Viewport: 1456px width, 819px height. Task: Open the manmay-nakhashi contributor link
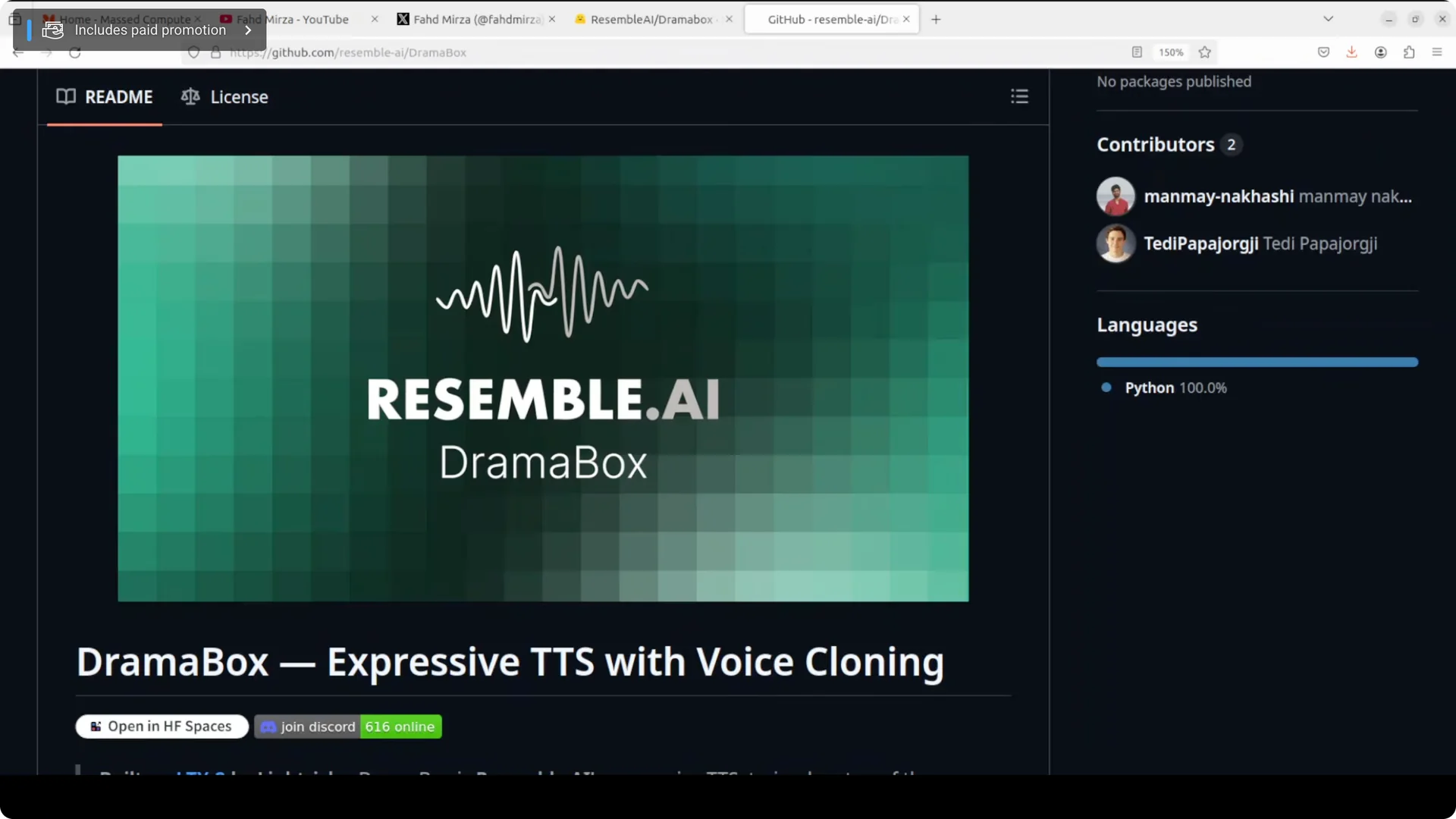tap(1219, 196)
